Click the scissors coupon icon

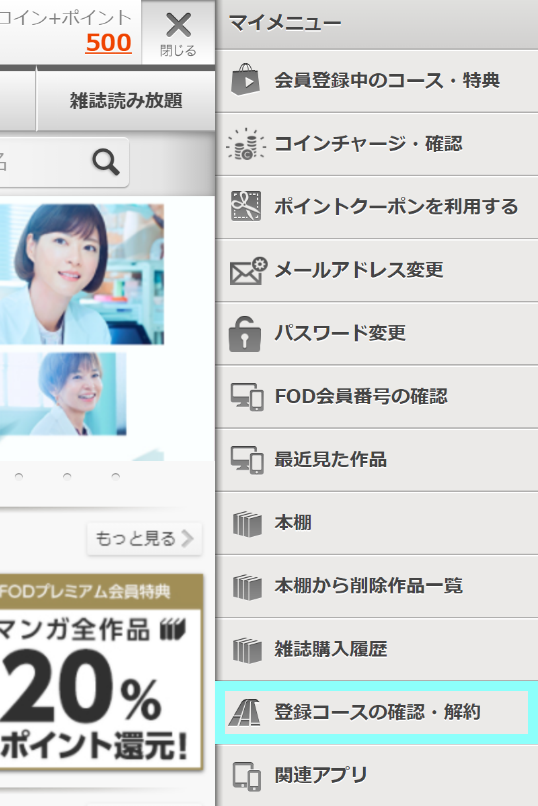click(246, 206)
